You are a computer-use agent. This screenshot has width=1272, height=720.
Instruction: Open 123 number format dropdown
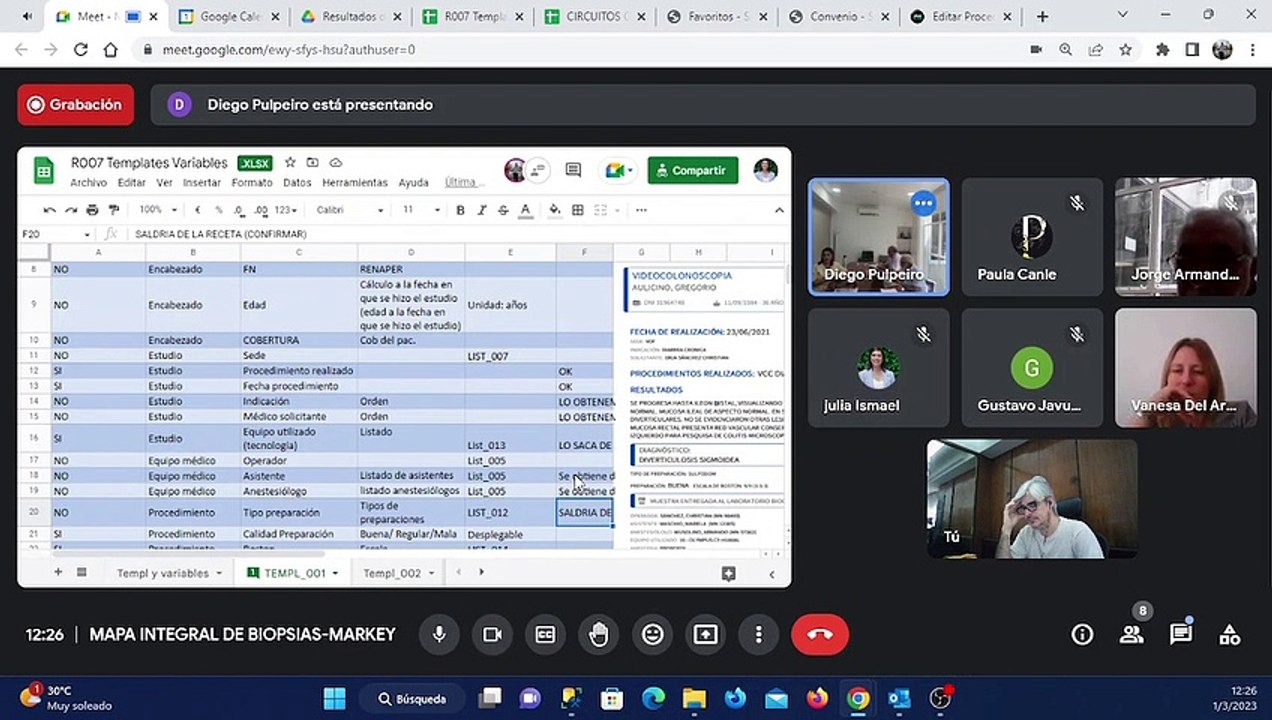coord(287,210)
